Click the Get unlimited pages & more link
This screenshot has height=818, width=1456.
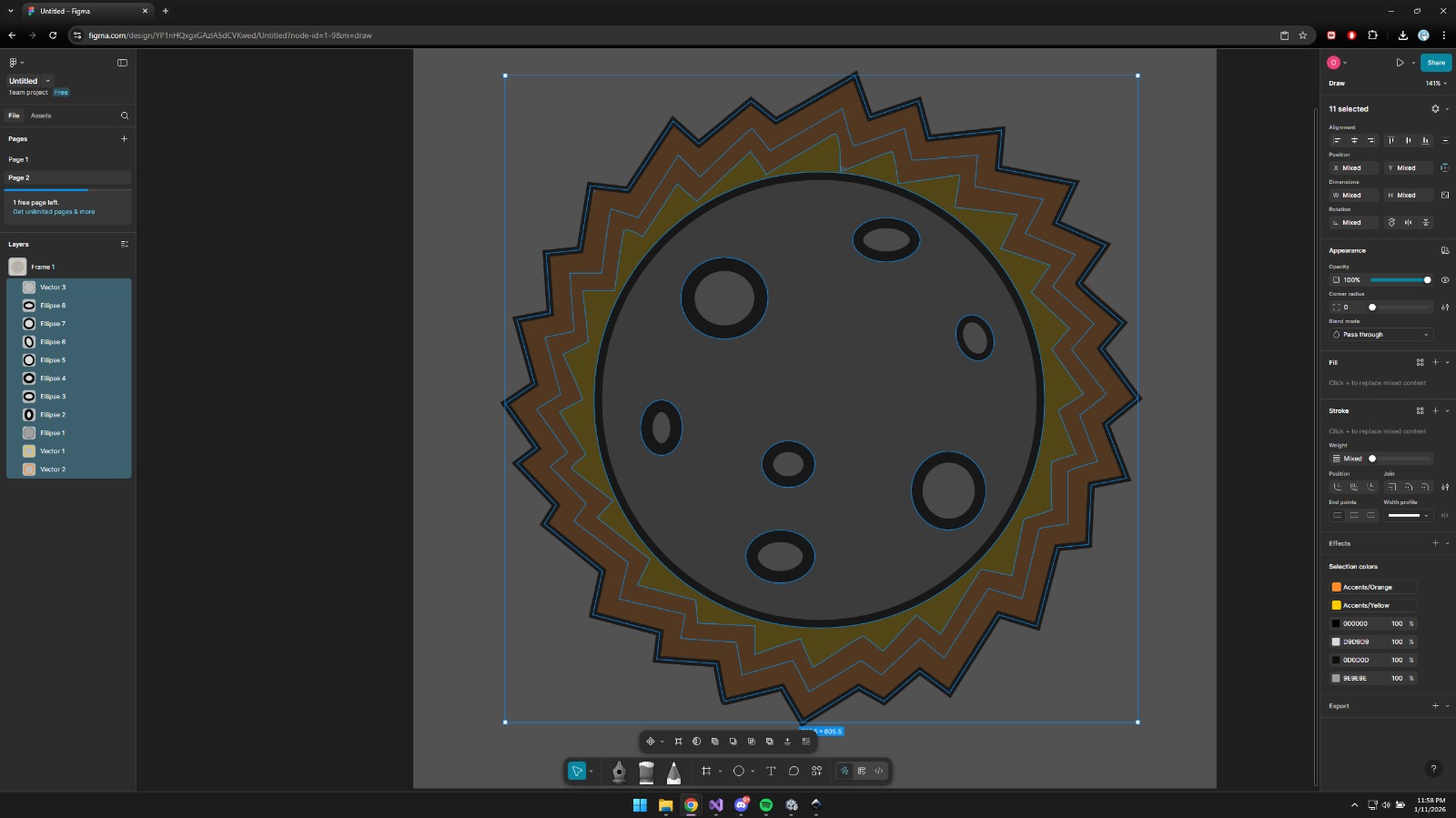tap(54, 212)
